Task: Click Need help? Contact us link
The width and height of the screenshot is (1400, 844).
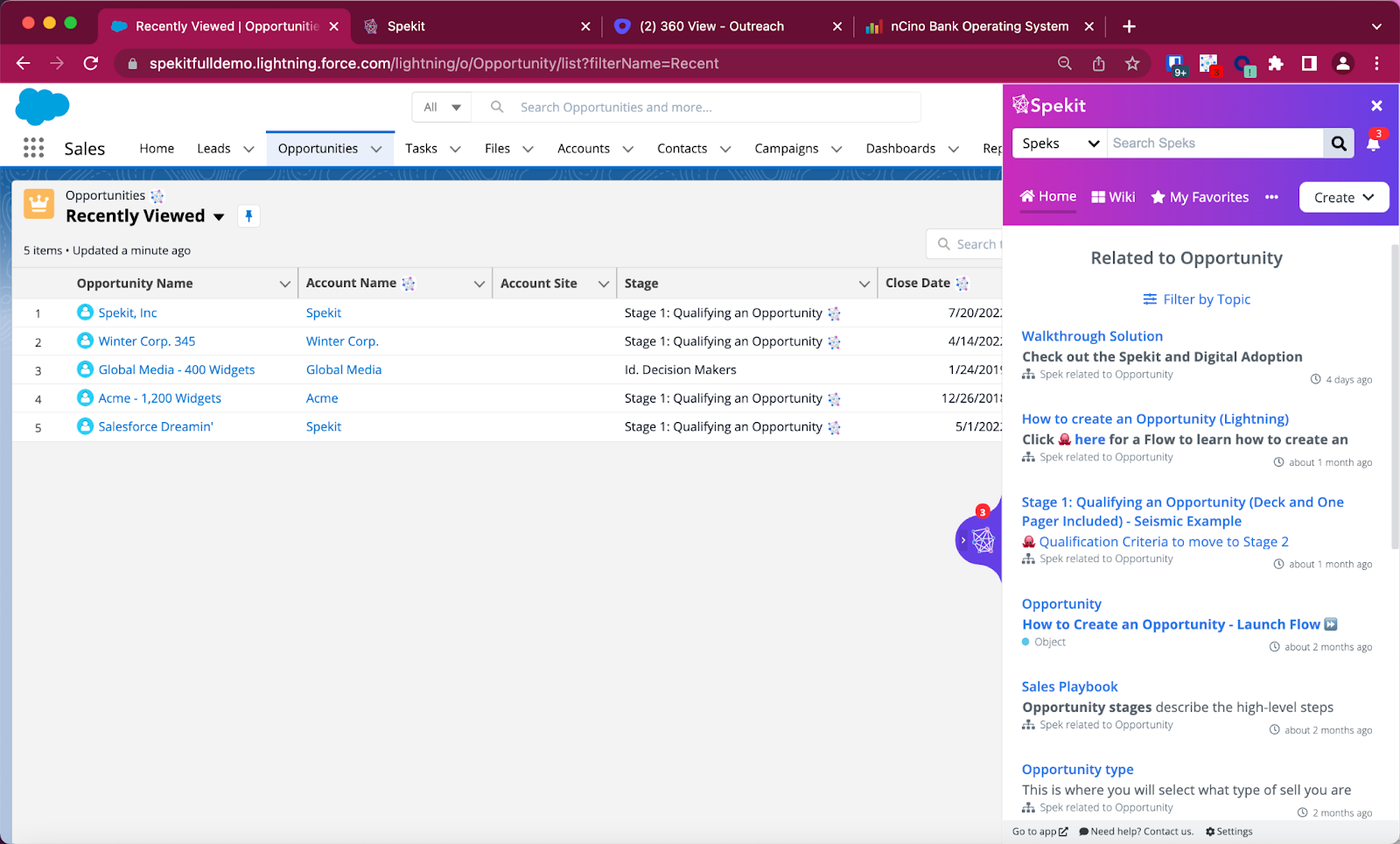Action: click(x=1136, y=832)
